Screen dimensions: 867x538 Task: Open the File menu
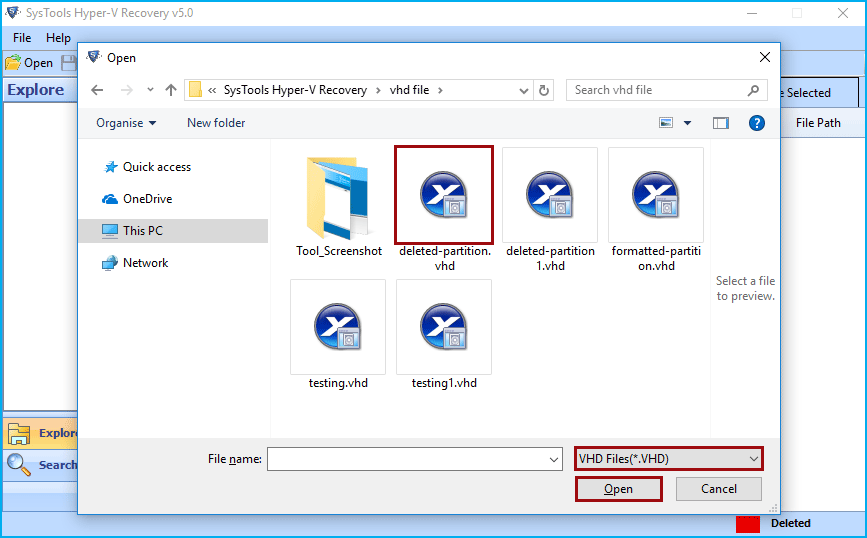click(22, 38)
